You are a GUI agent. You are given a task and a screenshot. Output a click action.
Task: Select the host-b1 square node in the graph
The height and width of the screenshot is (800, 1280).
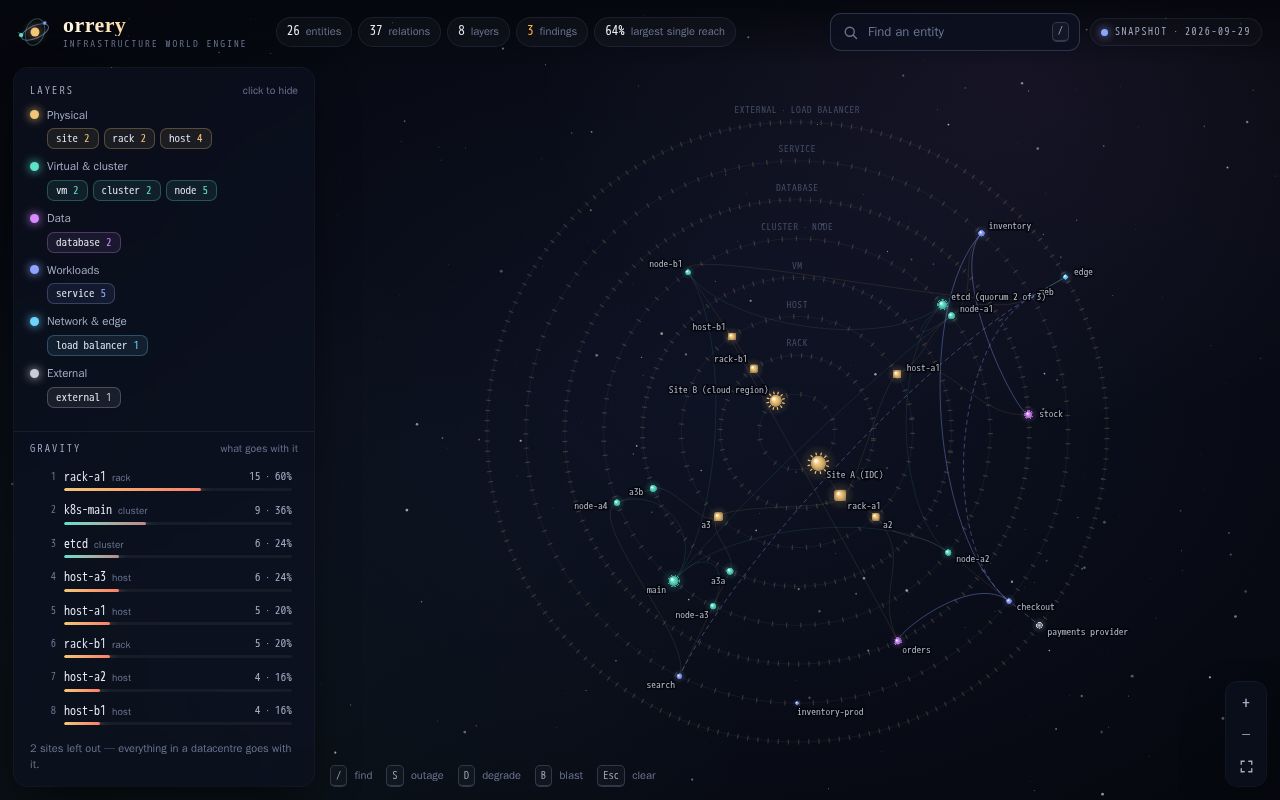(x=731, y=337)
